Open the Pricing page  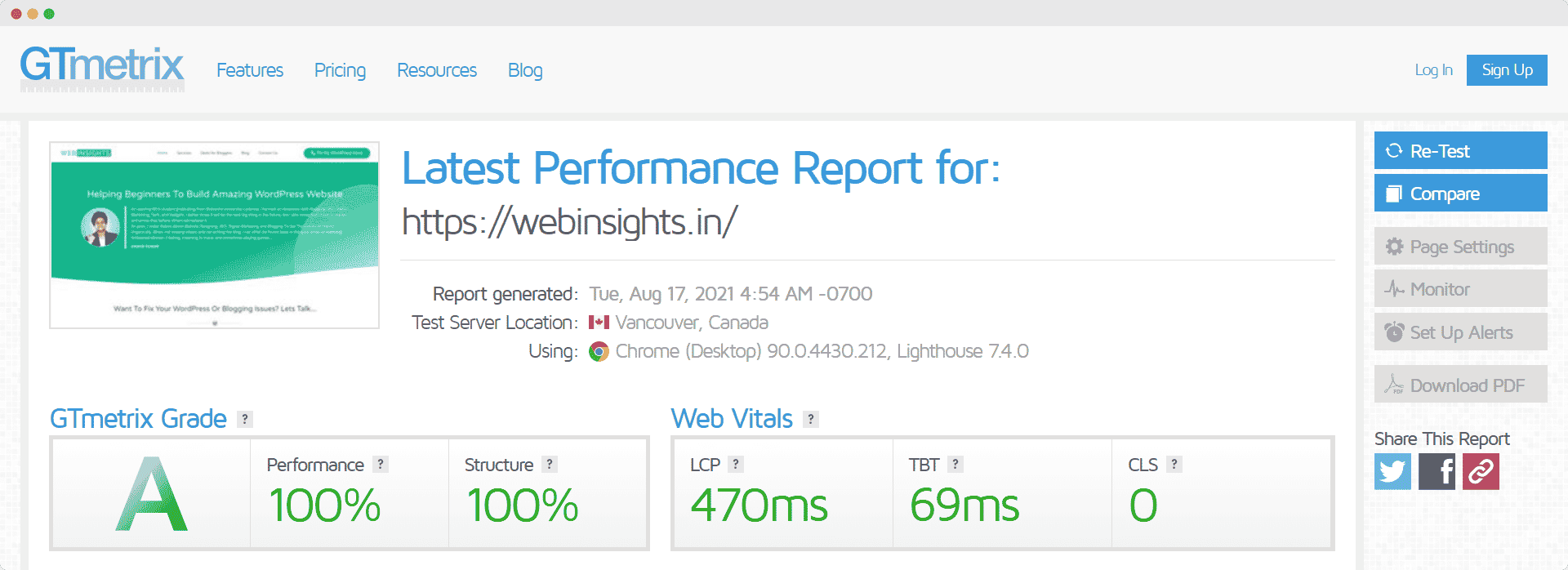point(340,70)
